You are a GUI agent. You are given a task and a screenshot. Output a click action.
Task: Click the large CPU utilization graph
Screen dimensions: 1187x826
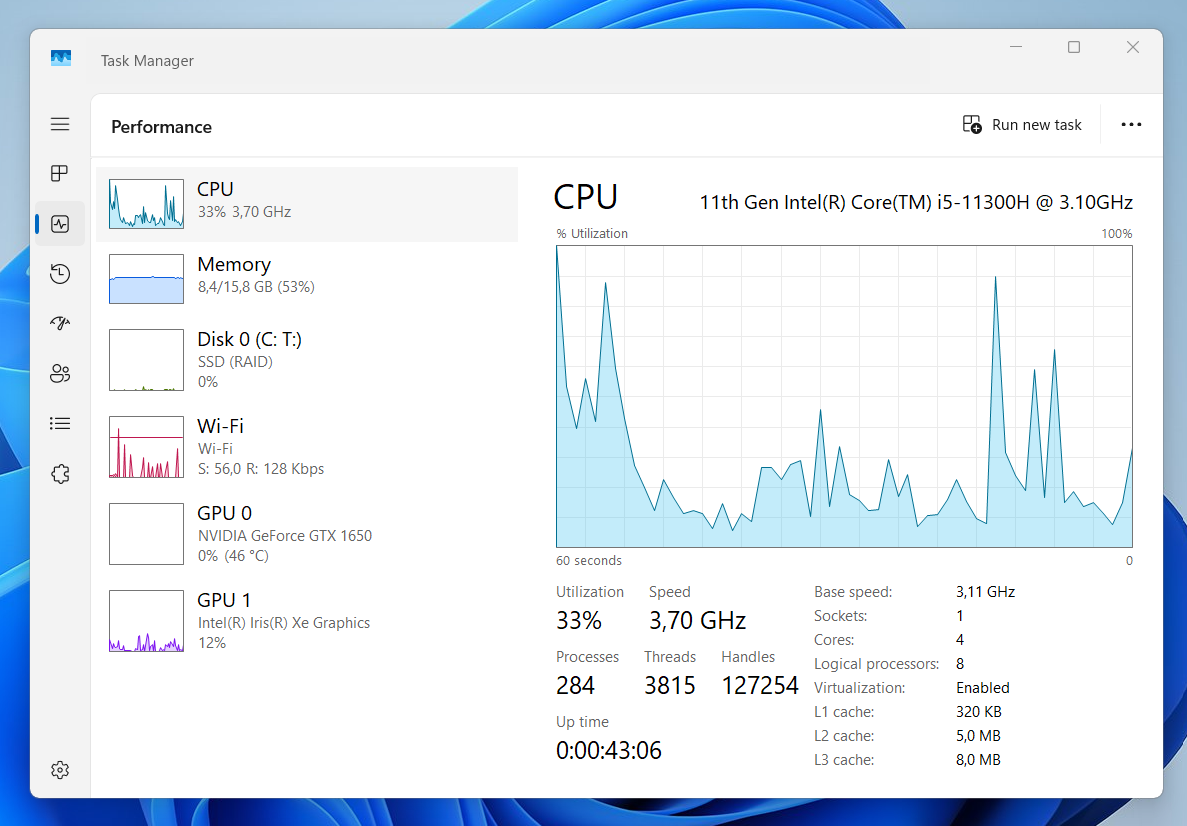[x=844, y=396]
